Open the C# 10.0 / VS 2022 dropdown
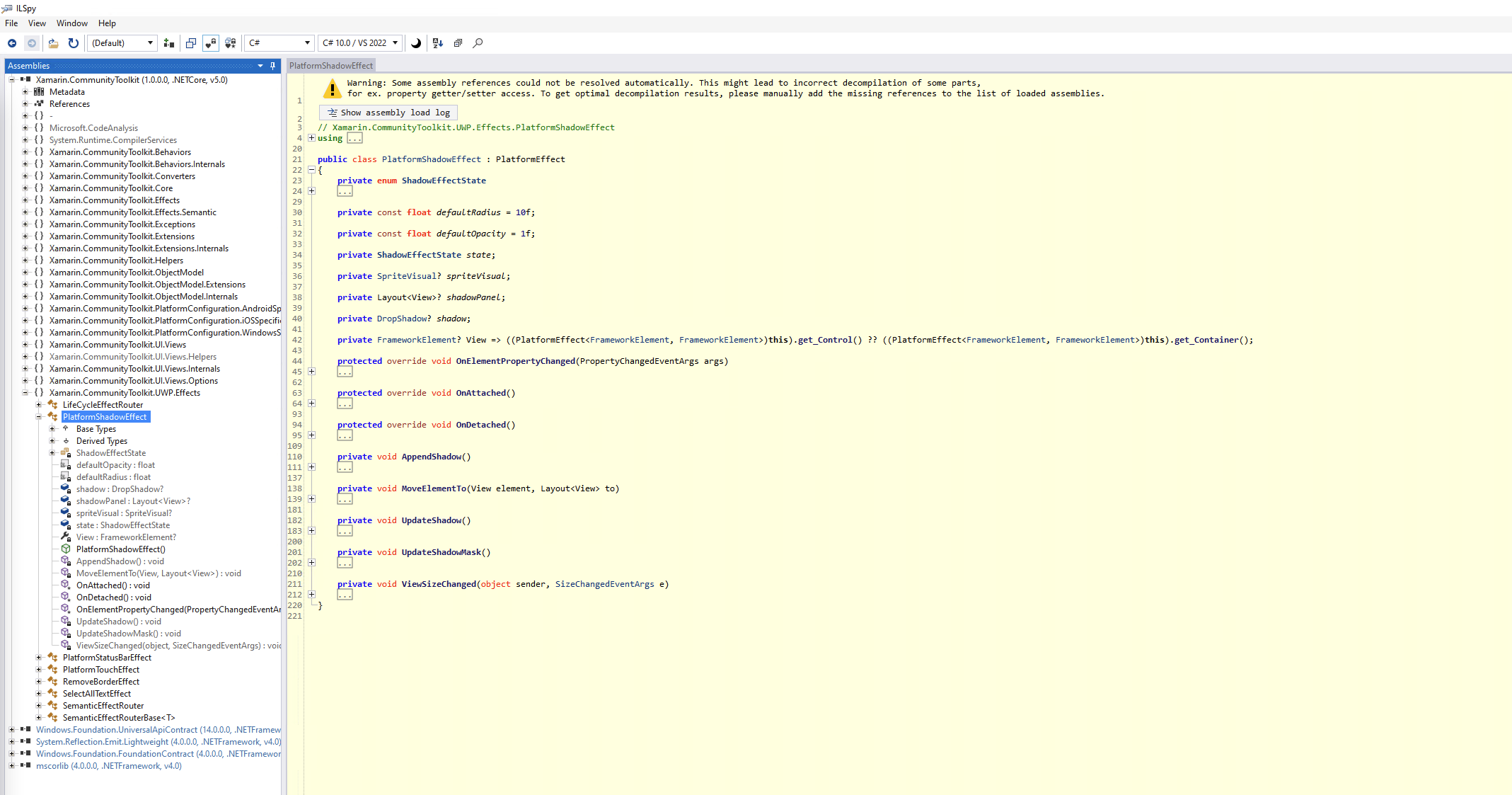The height and width of the screenshot is (795, 1512). tap(360, 43)
